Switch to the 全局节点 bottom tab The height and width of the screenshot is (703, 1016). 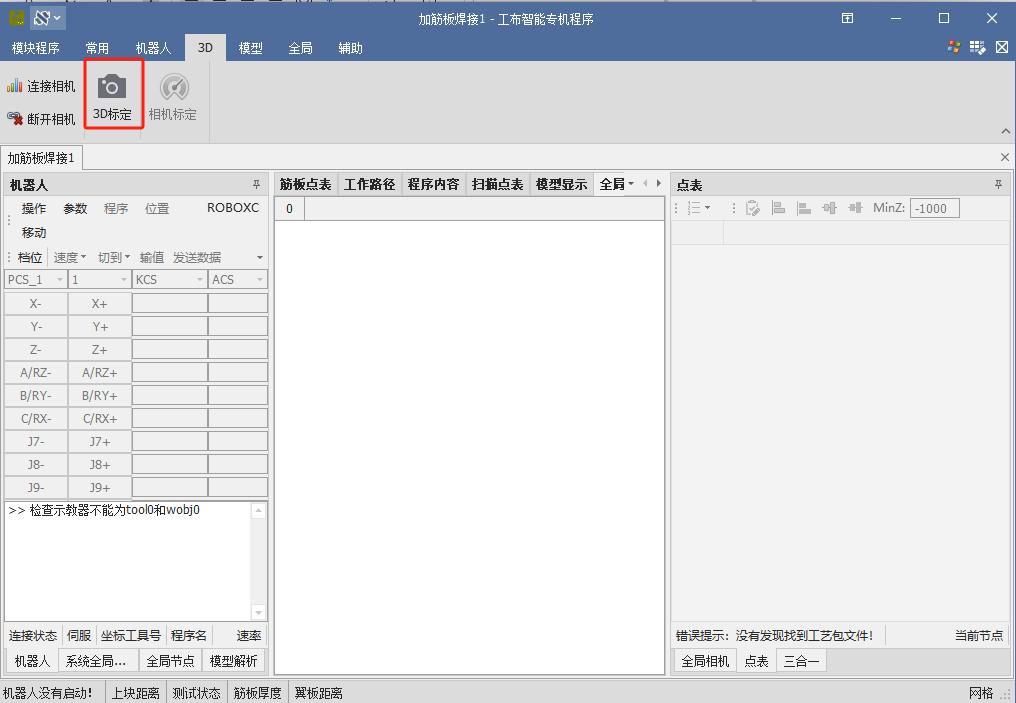click(x=170, y=661)
